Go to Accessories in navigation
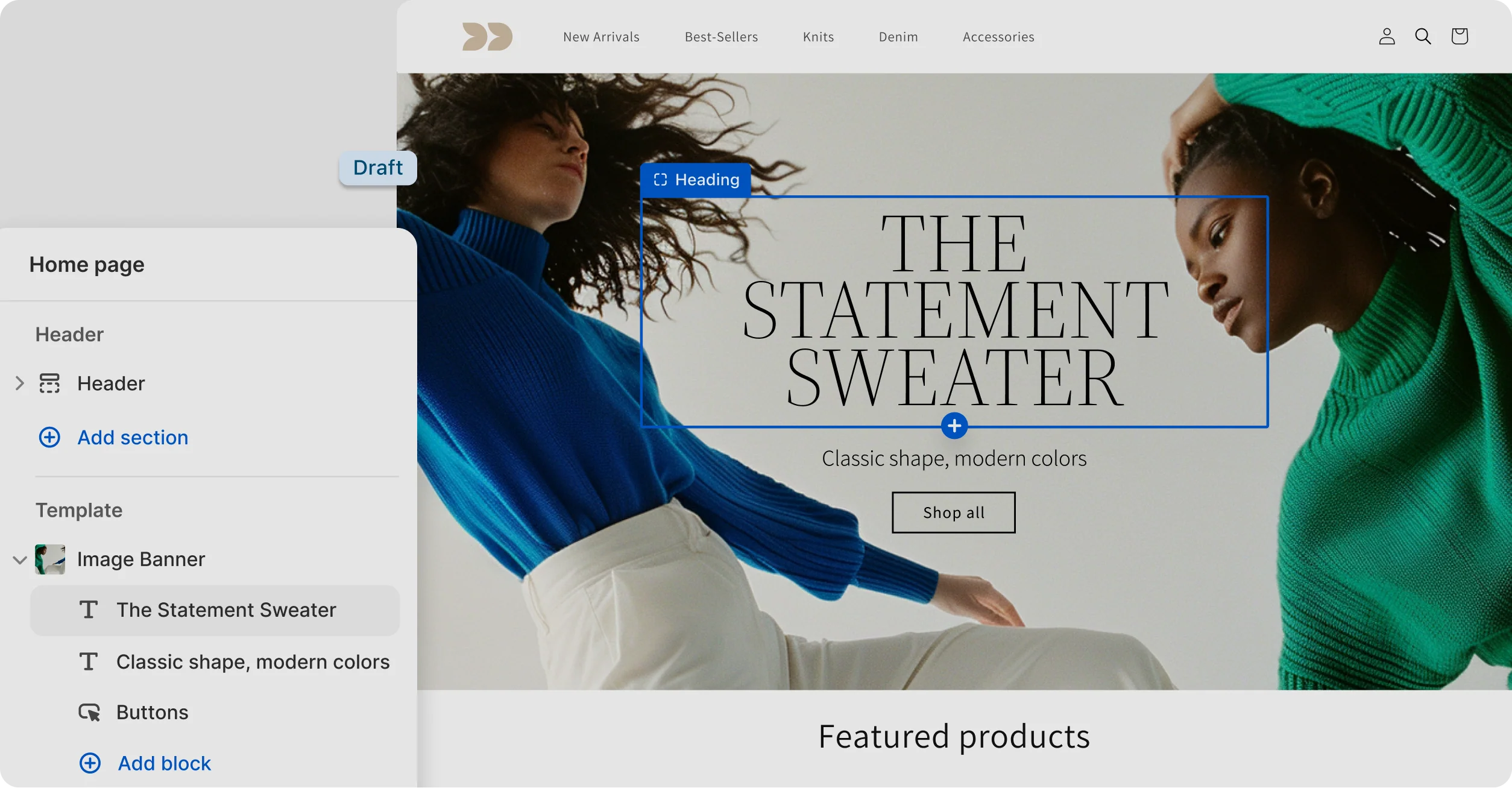 (998, 37)
